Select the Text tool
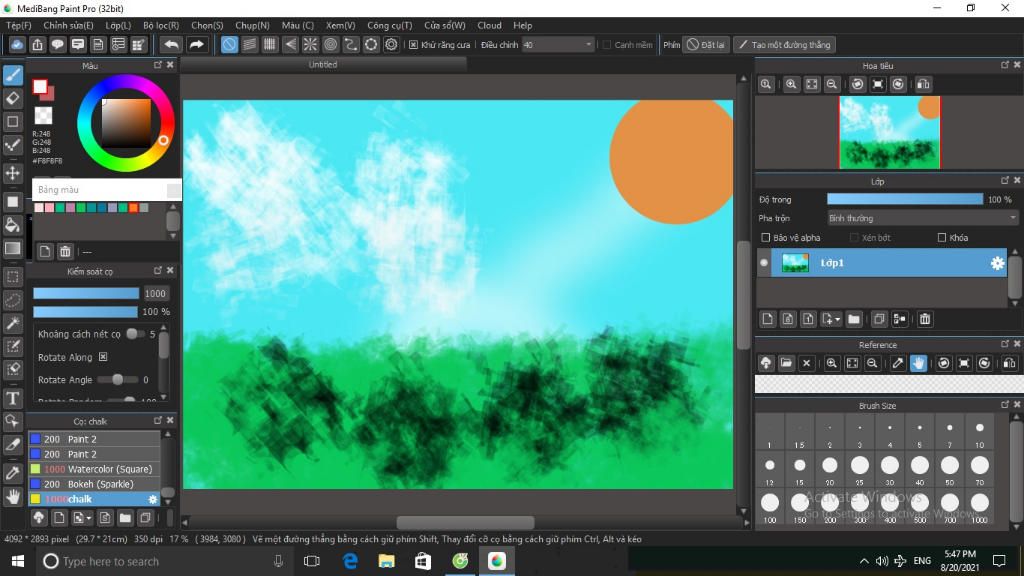The height and width of the screenshot is (576, 1024). [x=12, y=398]
